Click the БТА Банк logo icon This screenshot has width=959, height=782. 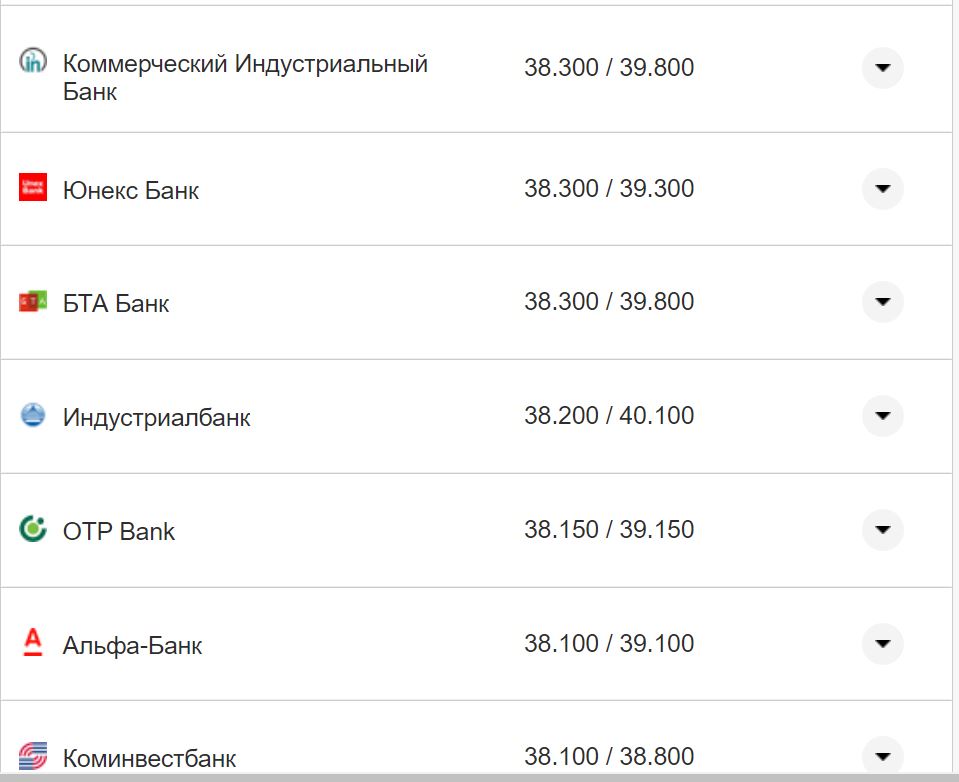coord(33,302)
